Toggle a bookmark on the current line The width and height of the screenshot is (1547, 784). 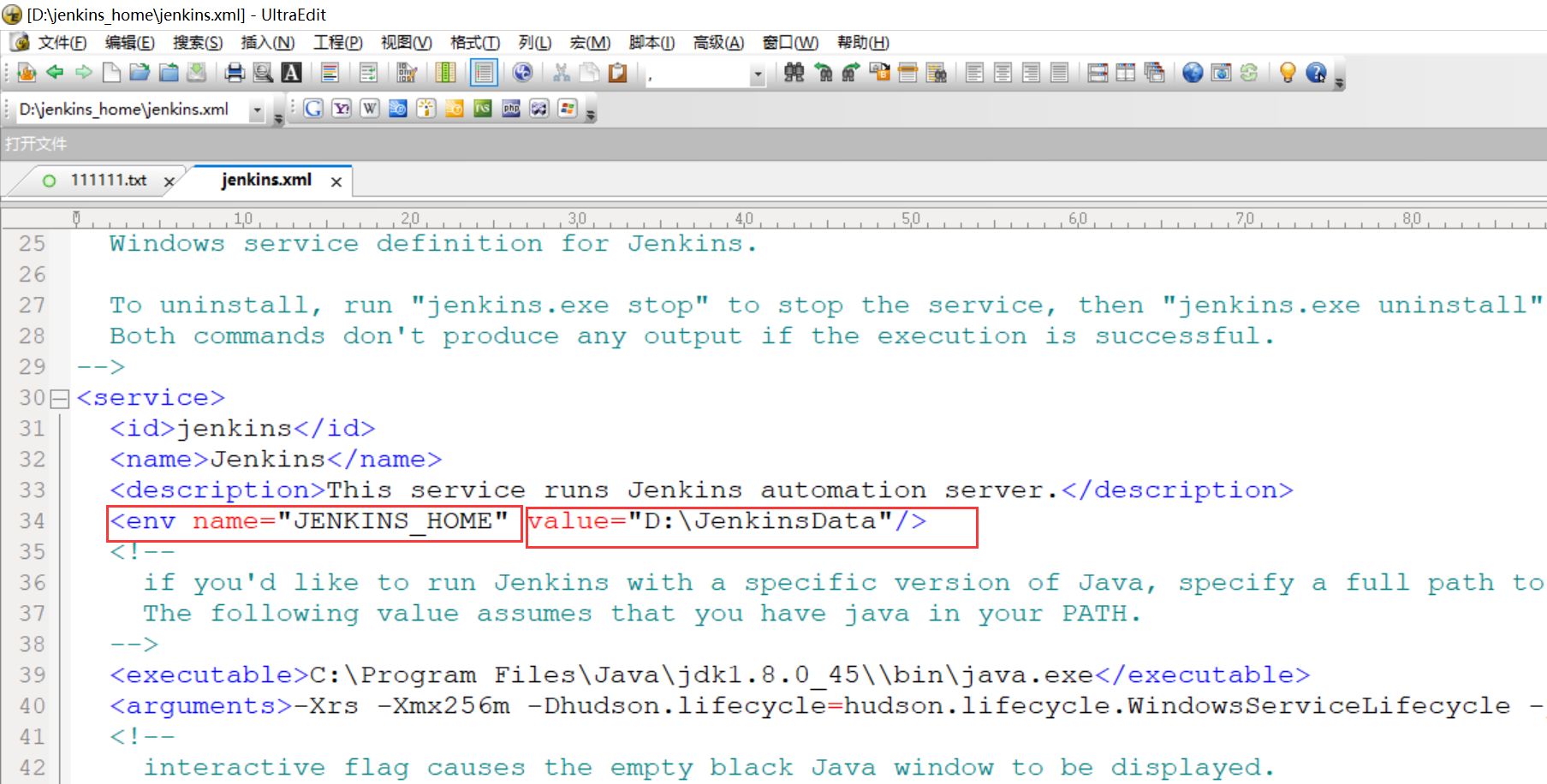tap(878, 74)
